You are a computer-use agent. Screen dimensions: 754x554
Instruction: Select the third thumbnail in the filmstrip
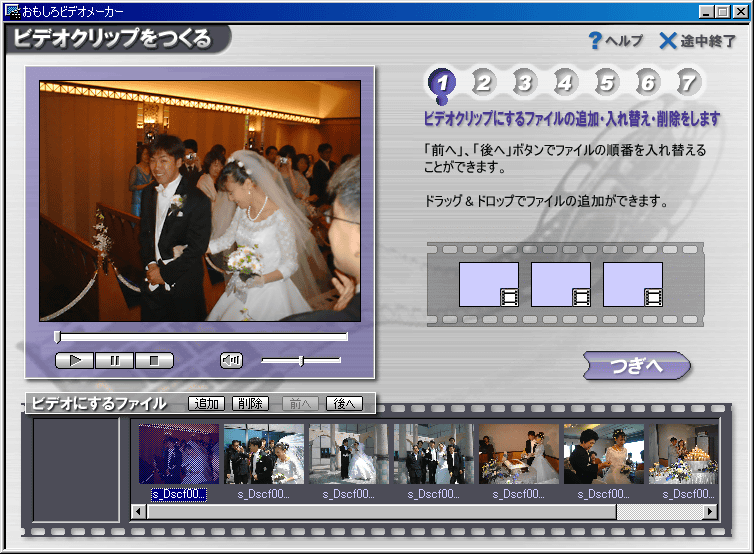coord(348,453)
